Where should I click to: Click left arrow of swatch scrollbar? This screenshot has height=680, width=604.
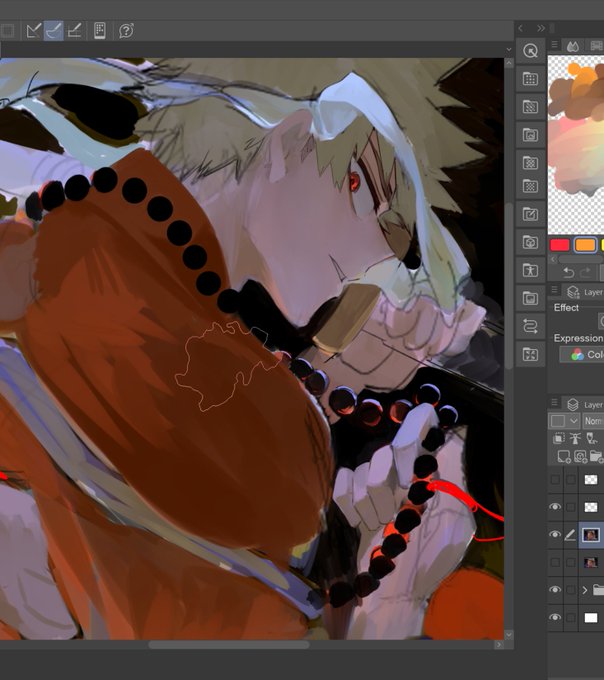tap(553, 259)
